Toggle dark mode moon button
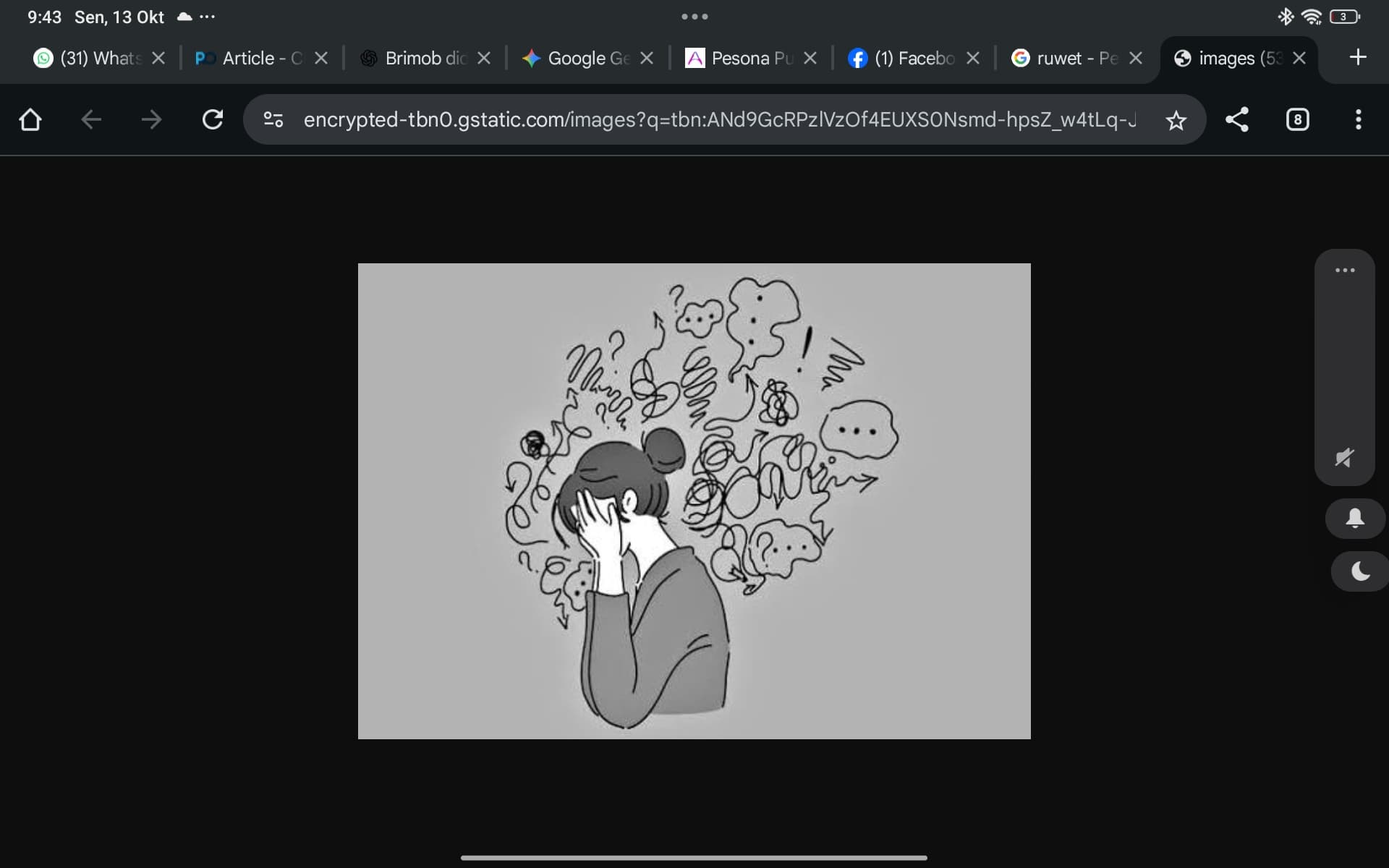The width and height of the screenshot is (1389, 868). (1360, 571)
